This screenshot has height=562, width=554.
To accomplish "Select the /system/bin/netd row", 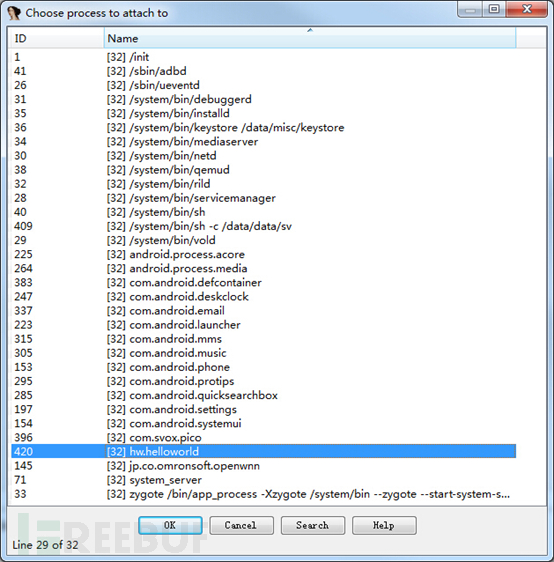I will (x=263, y=156).
